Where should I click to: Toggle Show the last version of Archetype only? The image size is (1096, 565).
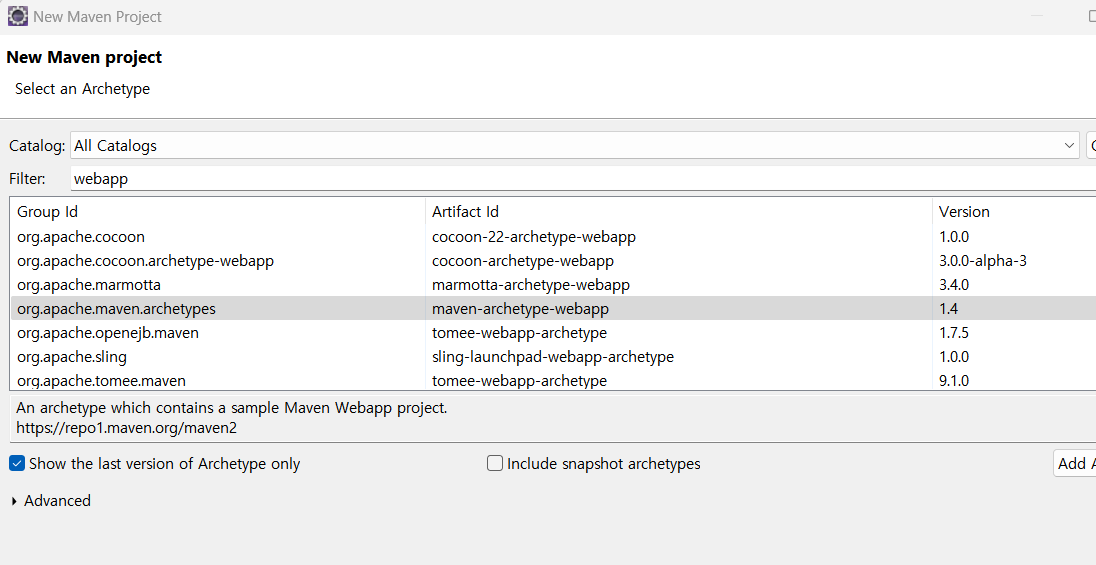coord(17,464)
